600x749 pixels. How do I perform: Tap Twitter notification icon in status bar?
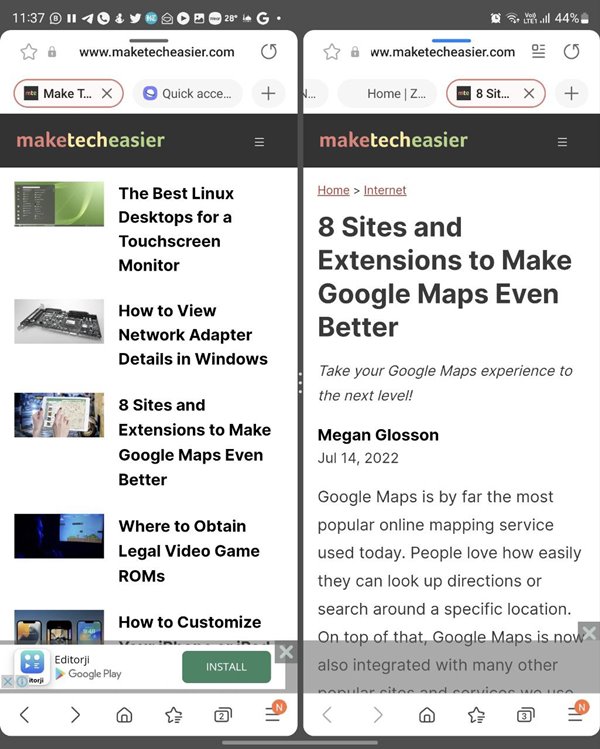[135, 18]
